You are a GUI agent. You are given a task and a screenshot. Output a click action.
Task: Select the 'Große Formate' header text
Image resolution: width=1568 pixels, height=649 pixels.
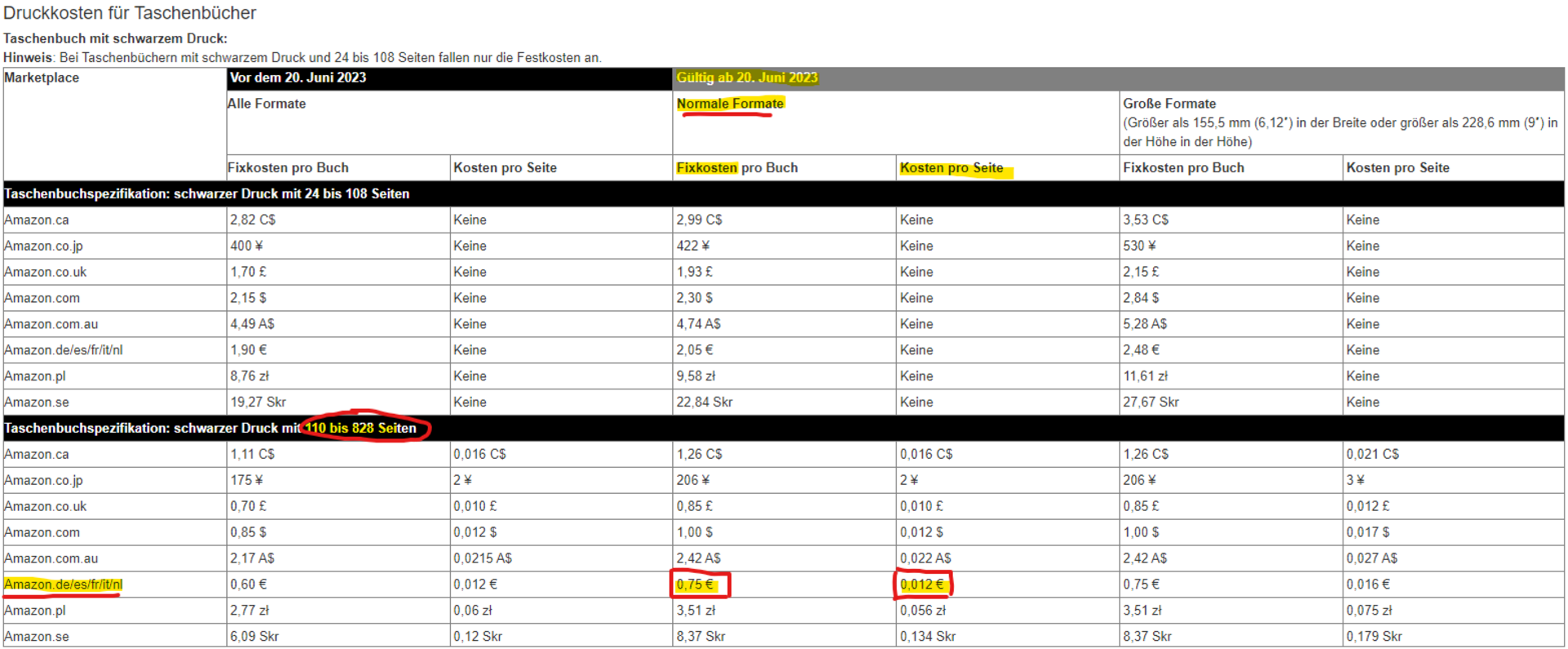tap(1169, 104)
